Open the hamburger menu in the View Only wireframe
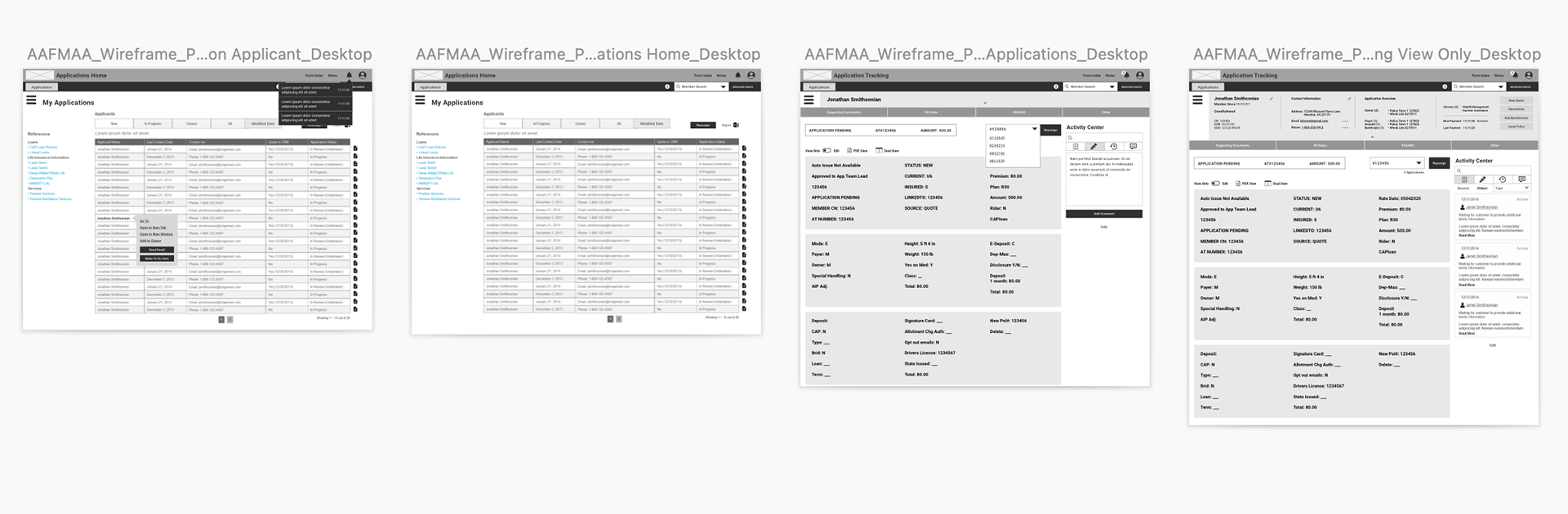The image size is (1568, 514). (1197, 100)
